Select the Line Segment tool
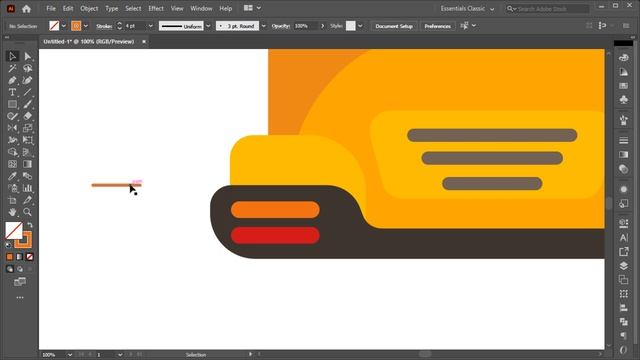Viewport: 640px width, 360px height. pyautogui.click(x=27, y=92)
